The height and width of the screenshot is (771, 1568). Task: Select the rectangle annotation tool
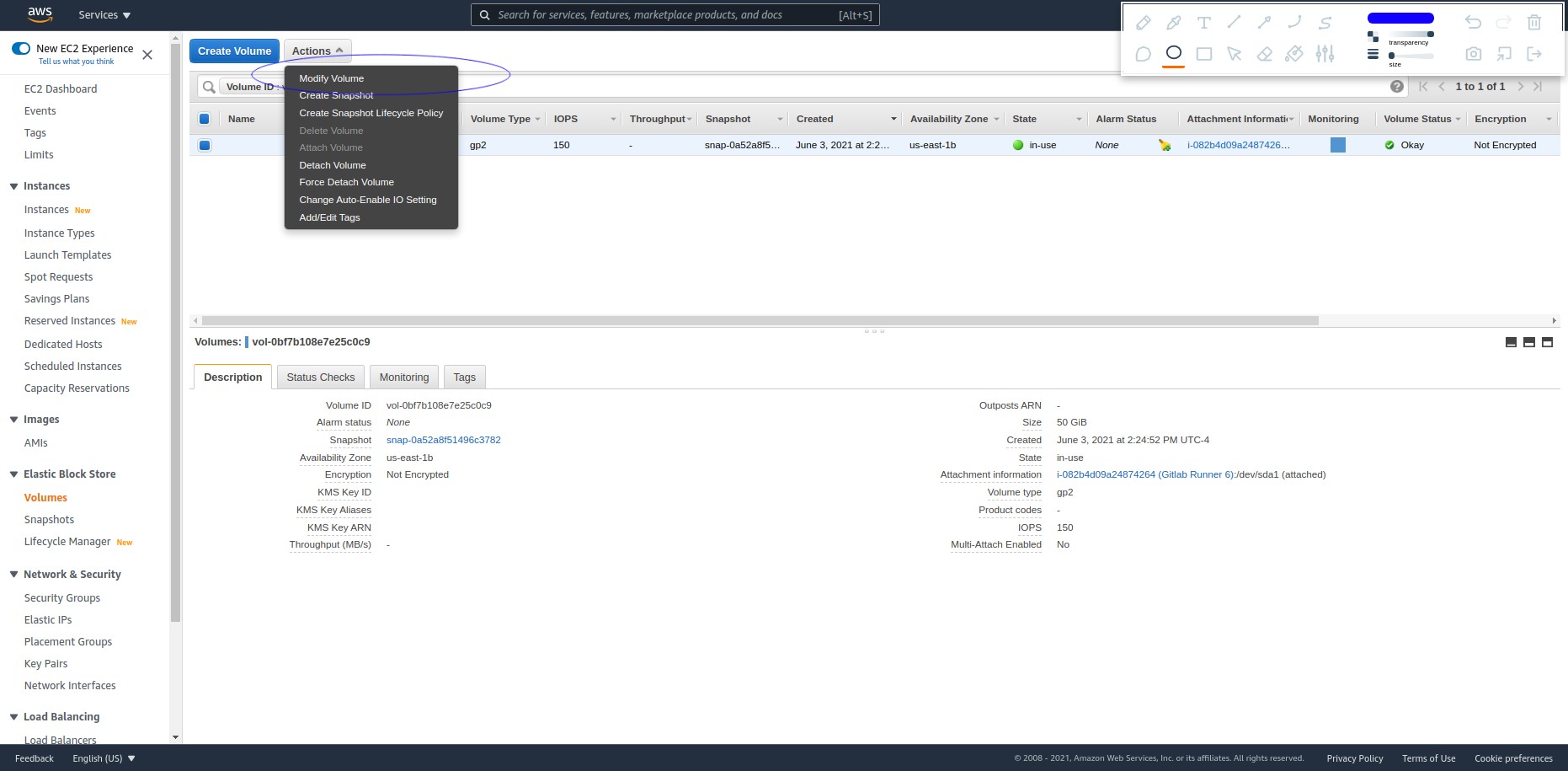(x=1203, y=54)
